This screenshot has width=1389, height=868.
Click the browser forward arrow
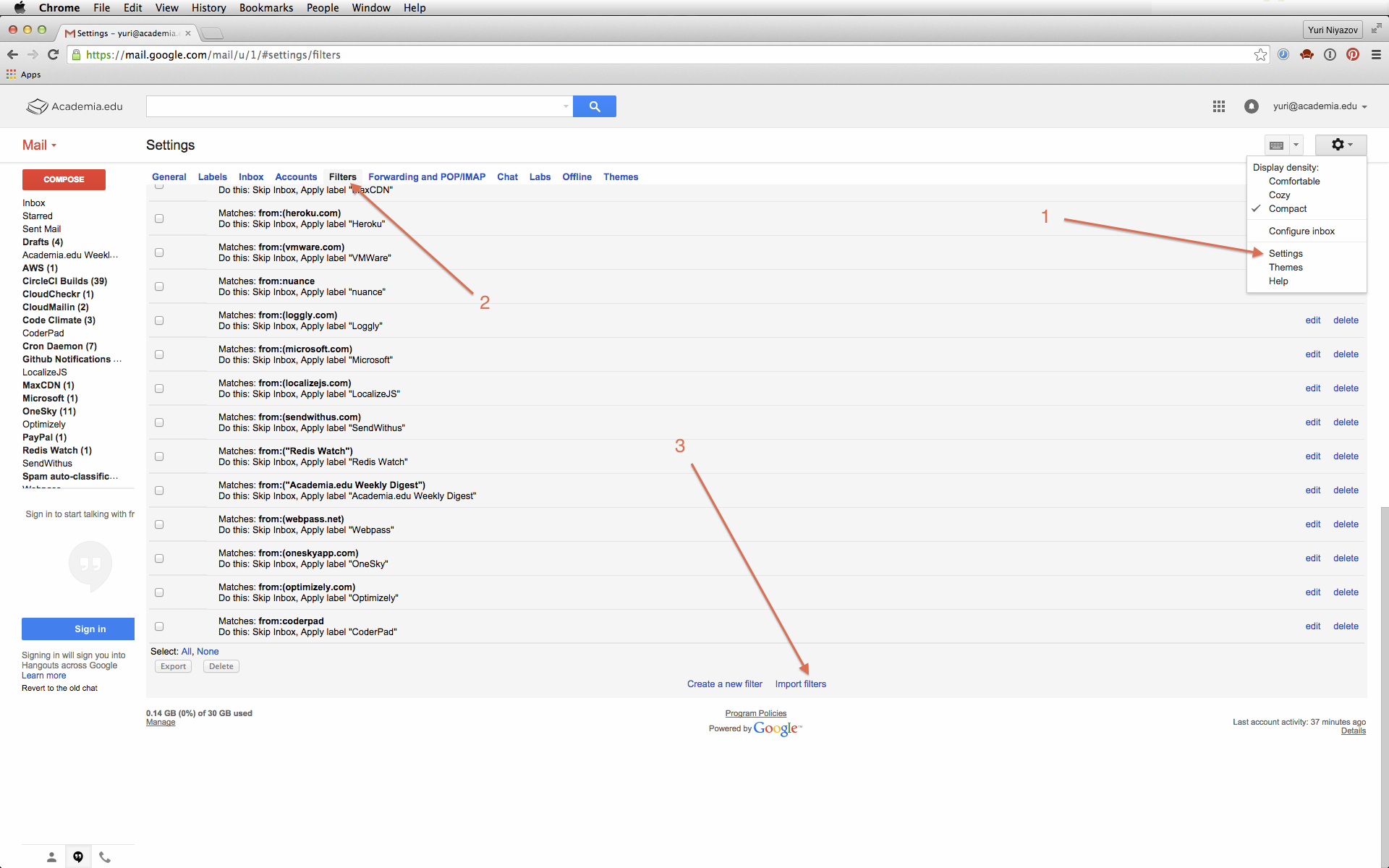pos(33,55)
